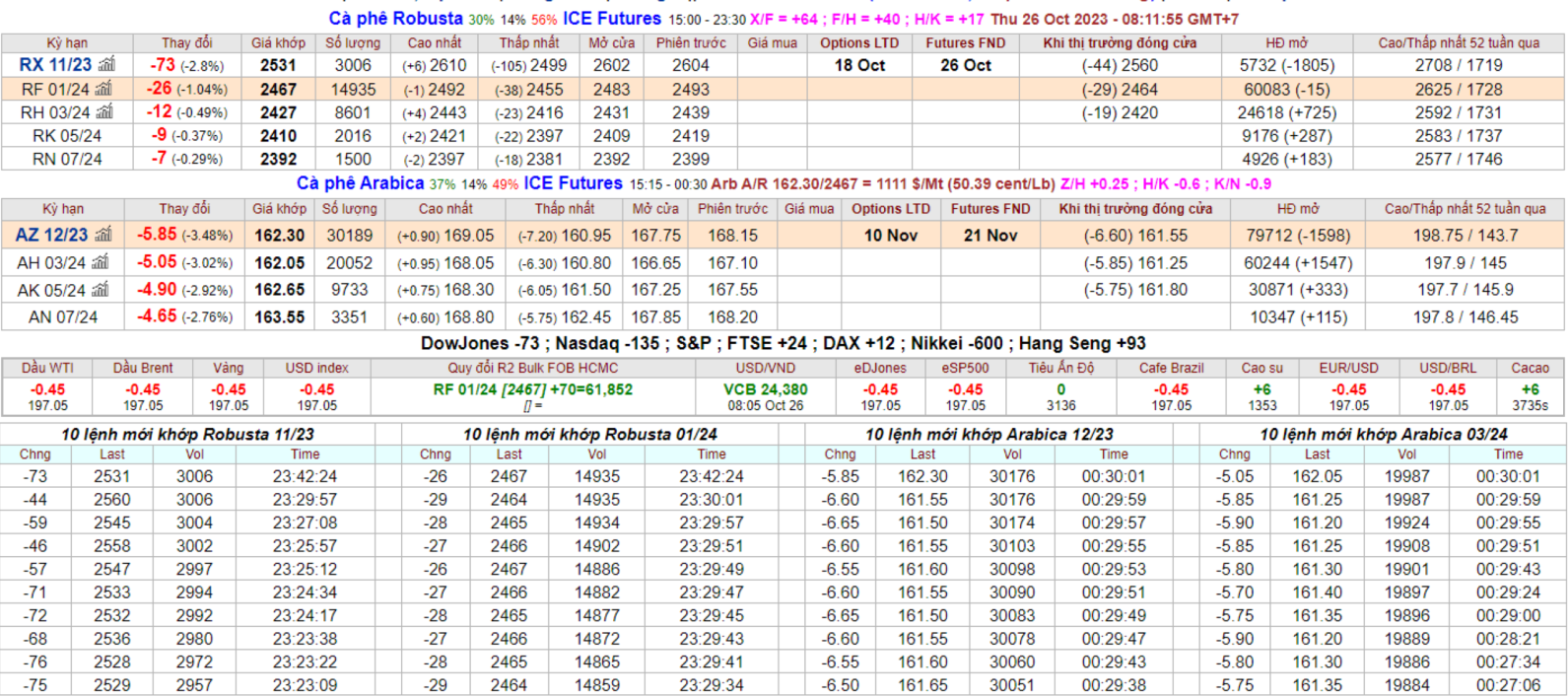Click the RX 11/23 contract link
Screen dimensions: 1568x696
pyautogui.click(x=55, y=65)
